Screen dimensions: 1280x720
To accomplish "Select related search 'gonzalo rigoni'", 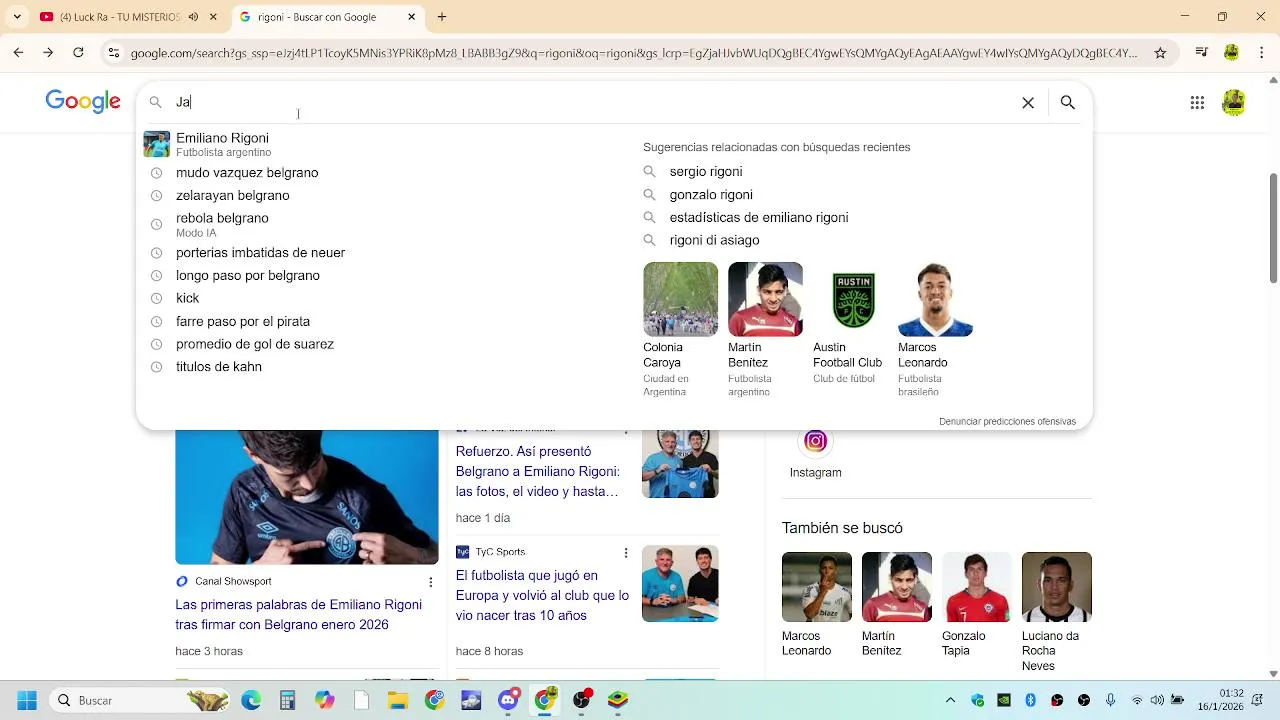I will pyautogui.click(x=711, y=195).
